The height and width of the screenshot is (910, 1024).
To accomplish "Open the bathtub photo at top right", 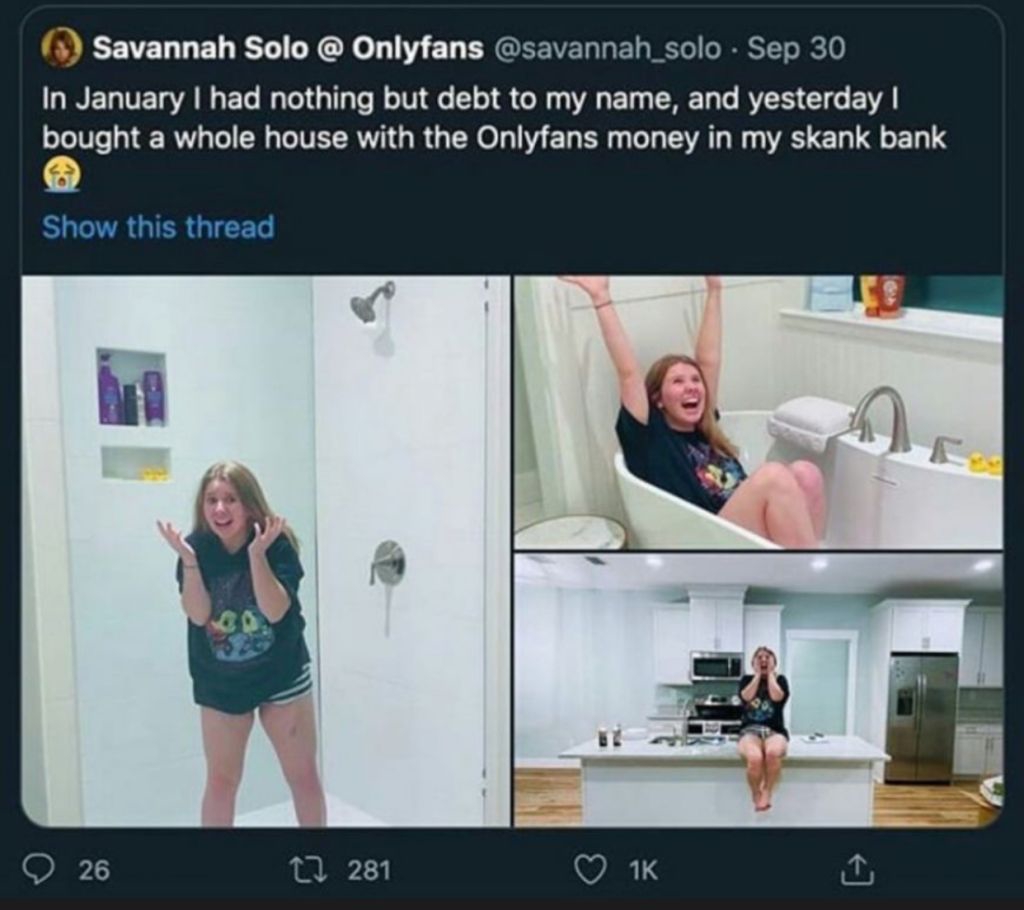I will point(758,411).
